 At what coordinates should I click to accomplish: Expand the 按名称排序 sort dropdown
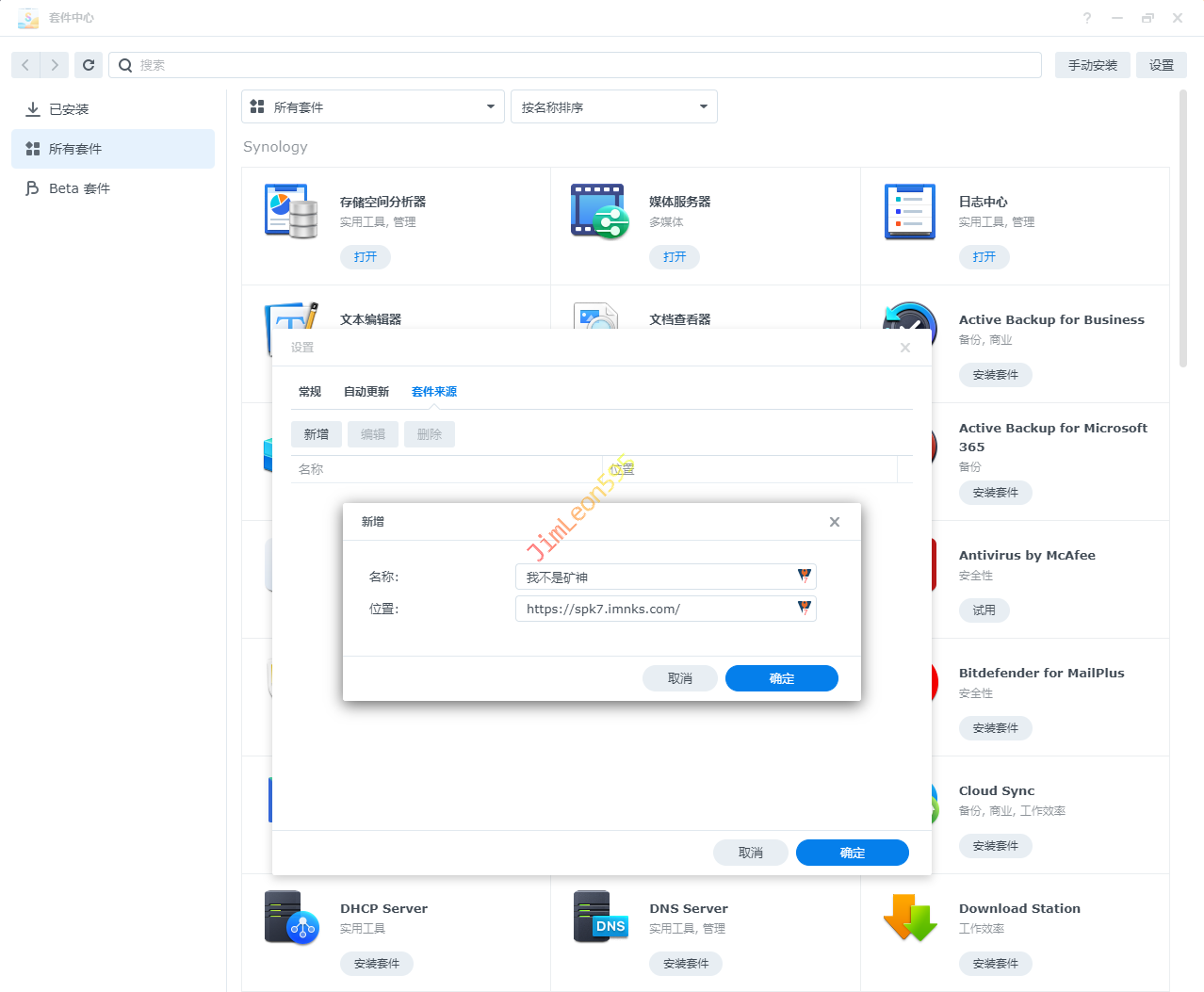pyautogui.click(x=613, y=106)
